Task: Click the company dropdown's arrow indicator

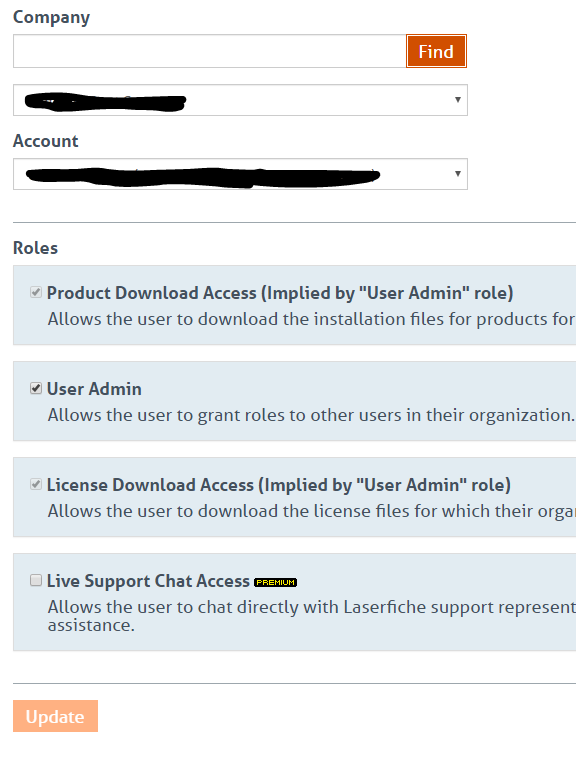Action: point(458,99)
